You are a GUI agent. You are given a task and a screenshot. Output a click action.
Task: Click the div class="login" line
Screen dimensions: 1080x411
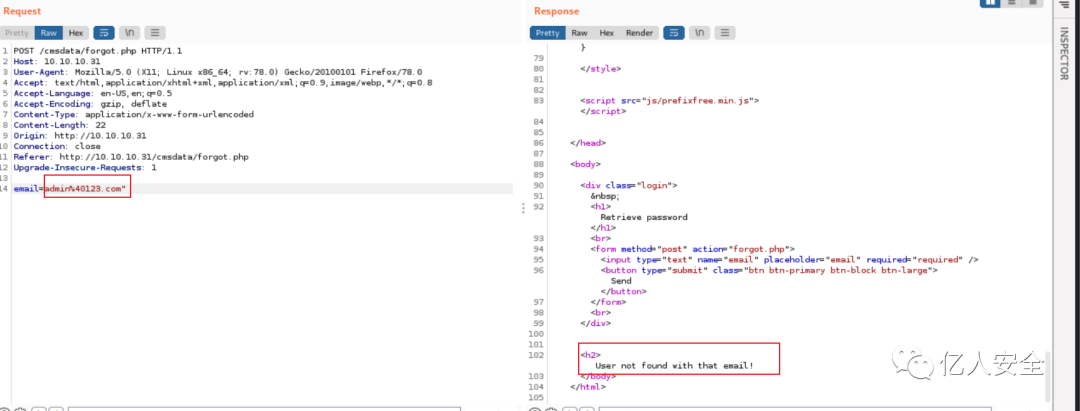pos(630,186)
